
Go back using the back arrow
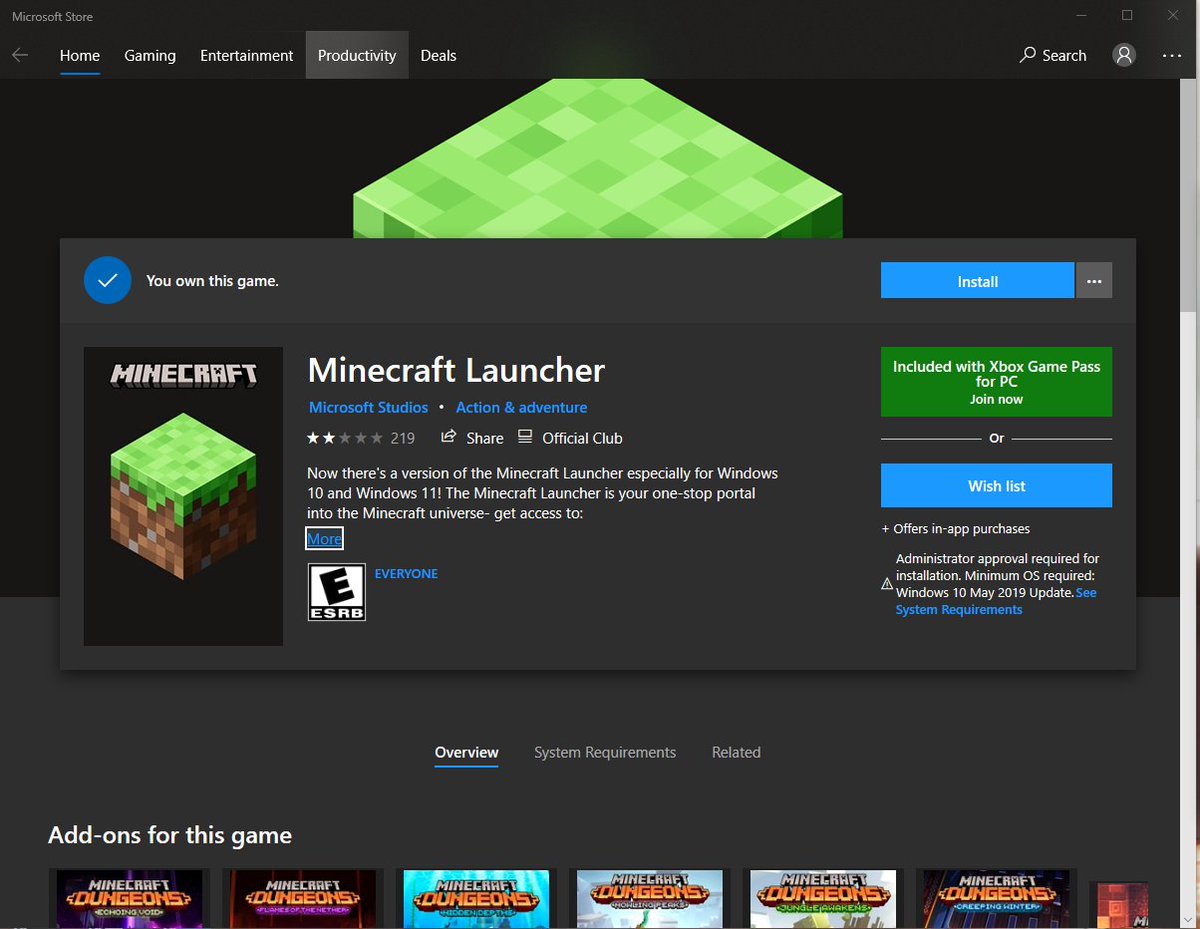click(x=20, y=56)
